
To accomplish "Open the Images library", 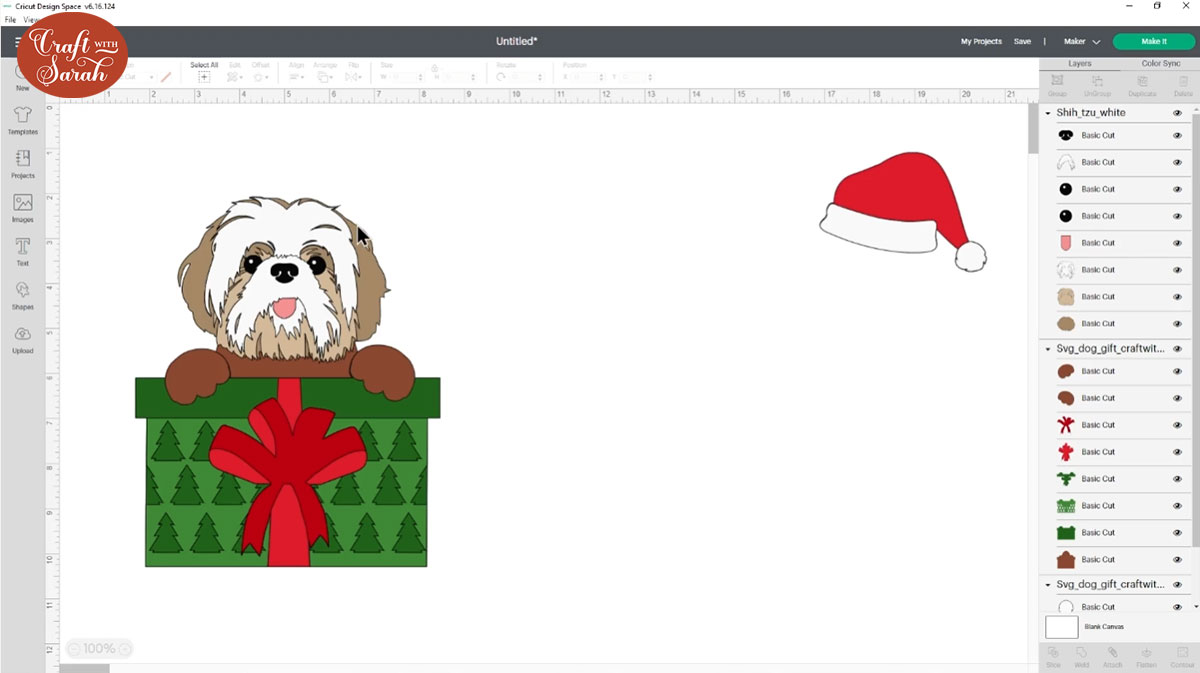I will 22,208.
